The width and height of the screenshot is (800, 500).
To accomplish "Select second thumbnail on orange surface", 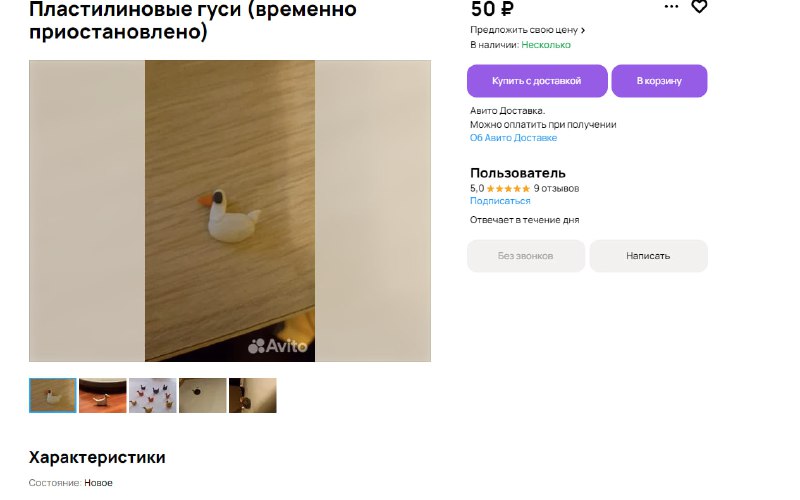I will tap(103, 395).
